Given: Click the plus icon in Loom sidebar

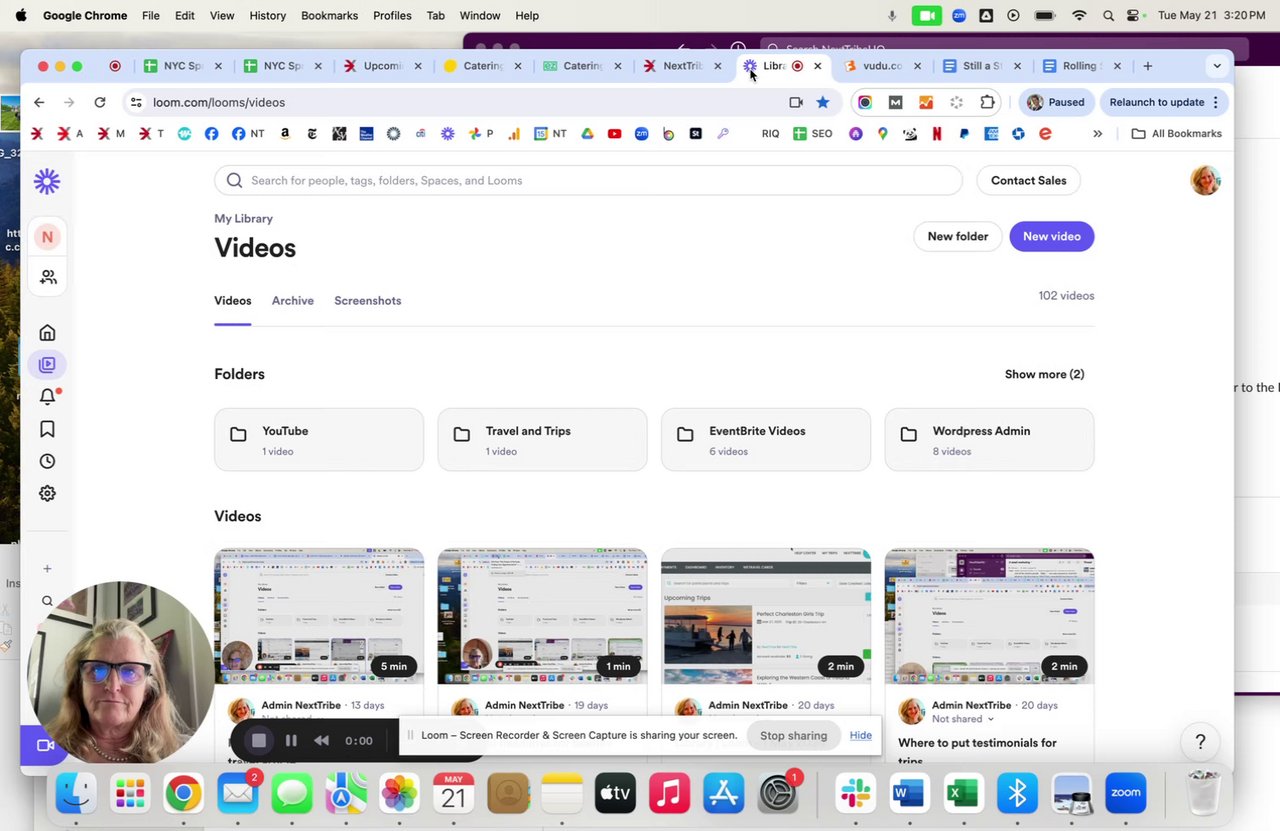Looking at the screenshot, I should (47, 569).
